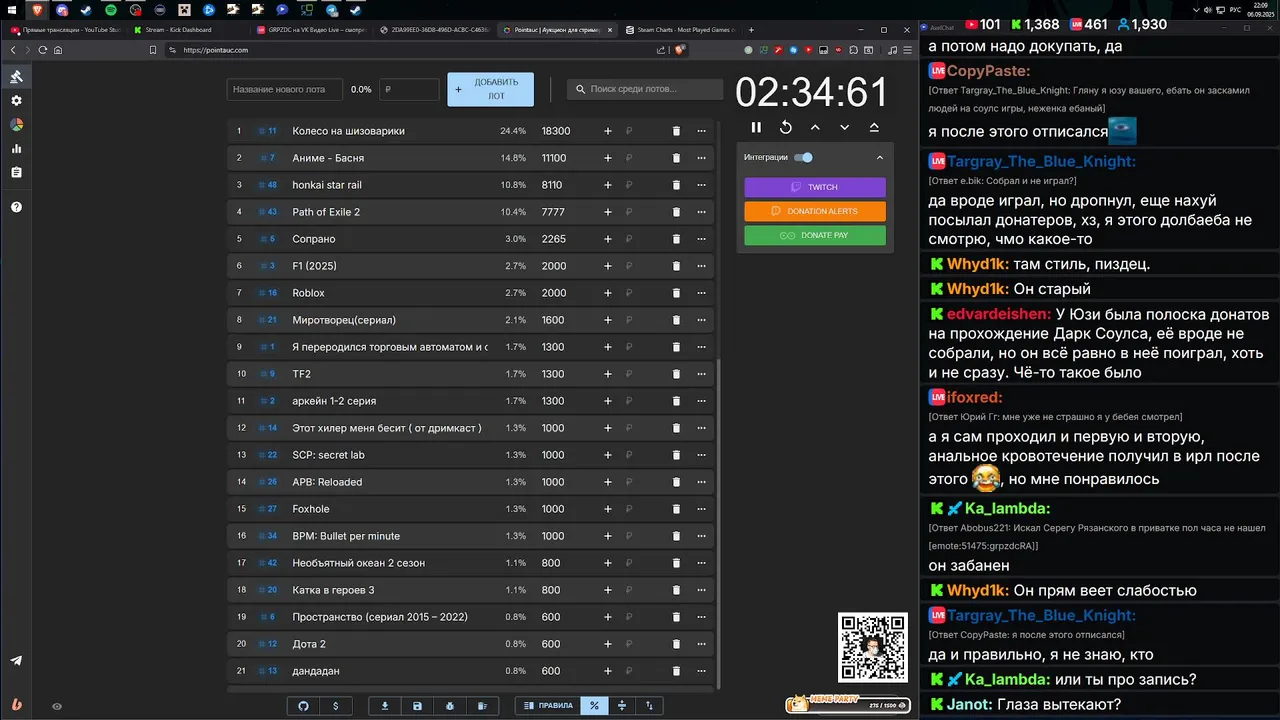1280x720 pixels.
Task: Switch to GRPZDC на VK Видео Live tab
Action: 310,30
